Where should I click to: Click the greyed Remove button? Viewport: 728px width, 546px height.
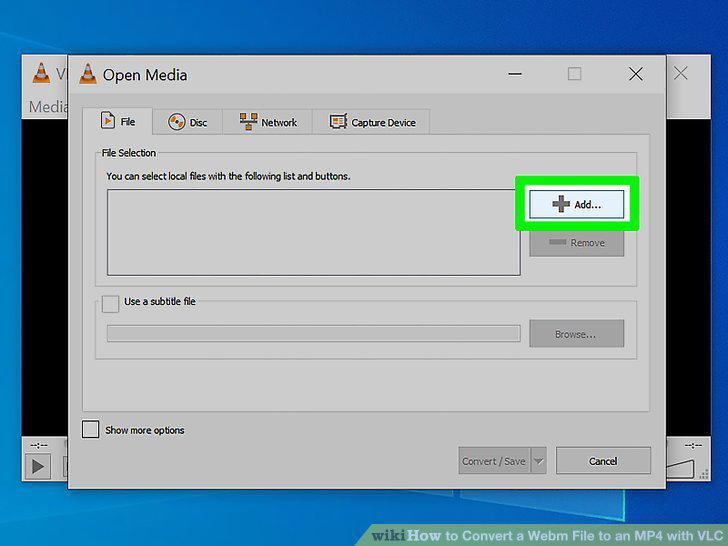pyautogui.click(x=577, y=242)
